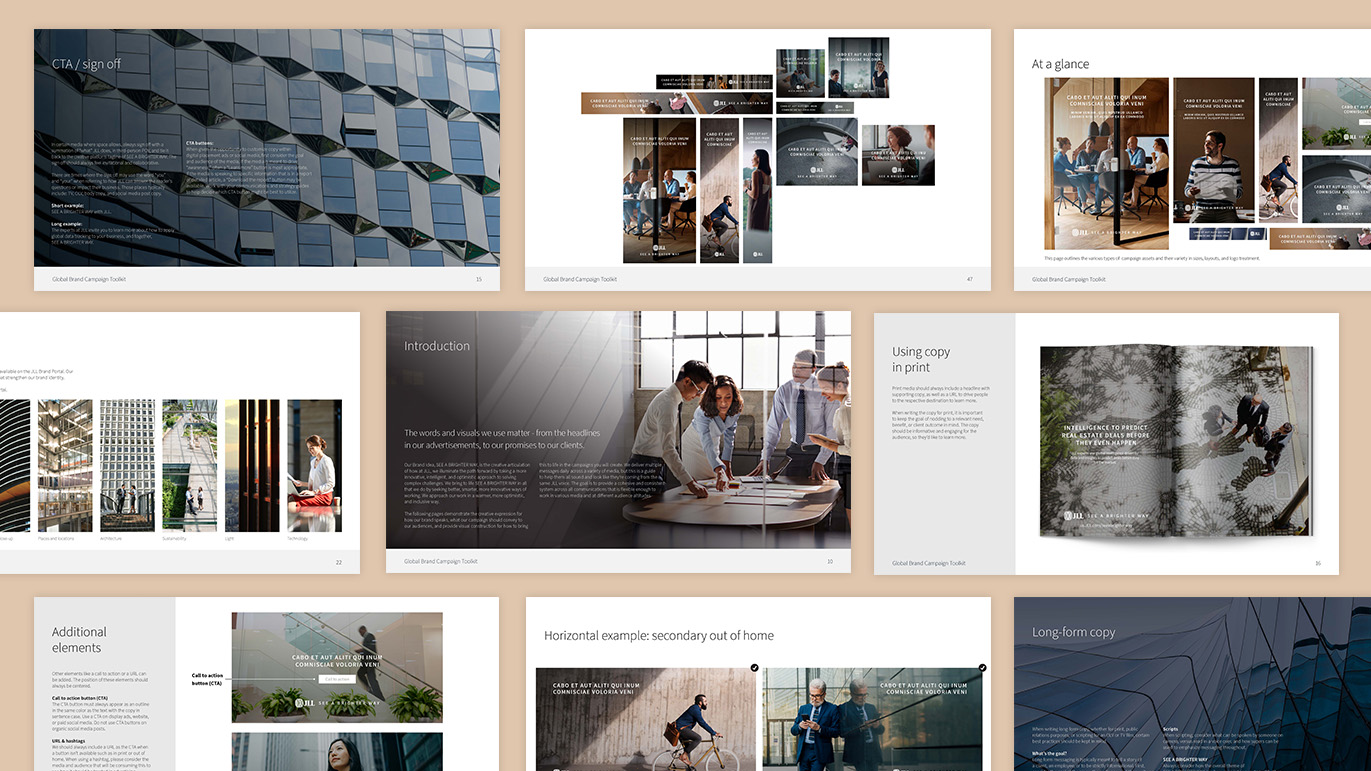Select the 'Technology' woman with laptop photo

(x=315, y=465)
